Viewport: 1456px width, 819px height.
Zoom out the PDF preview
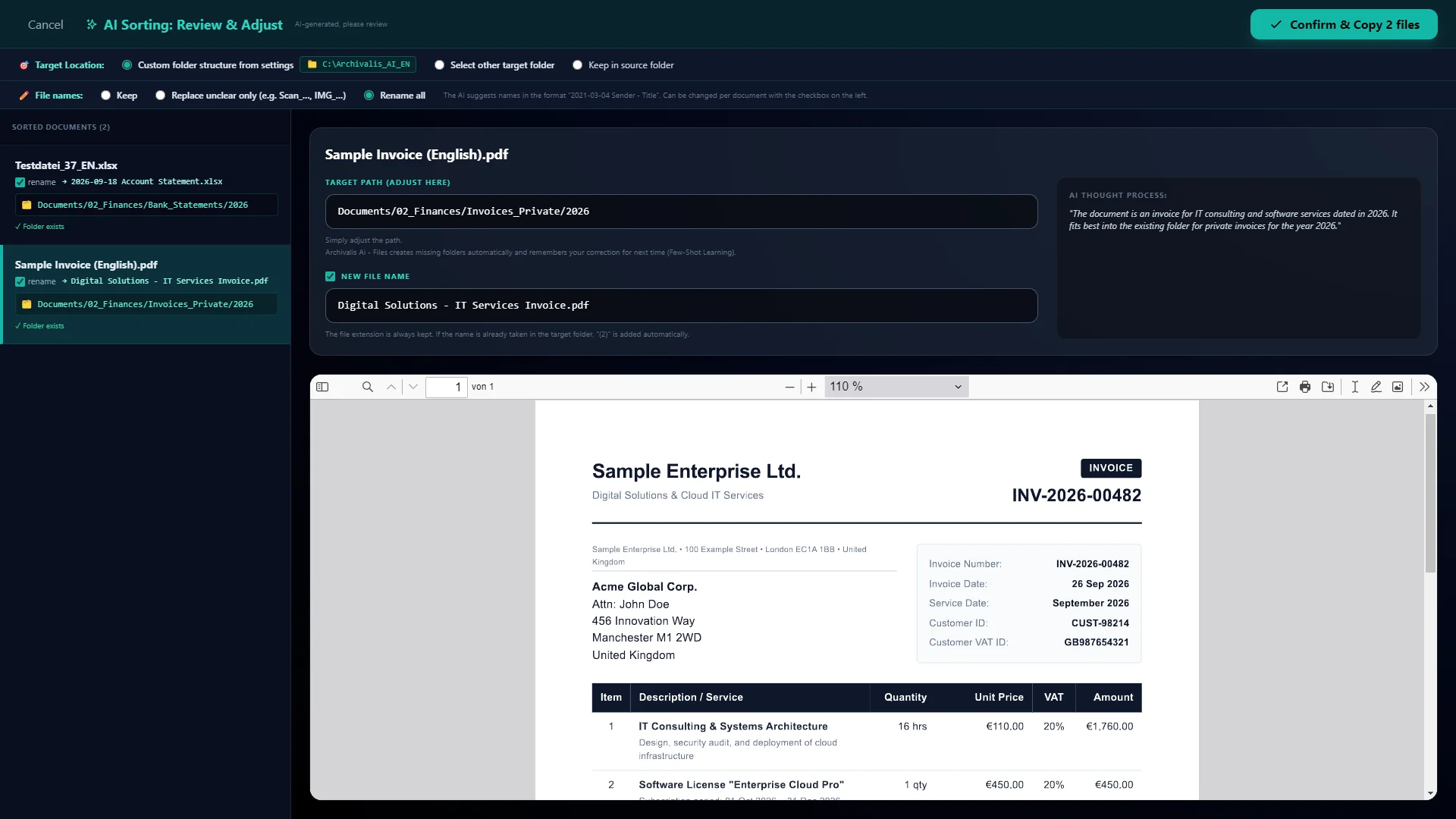pos(789,387)
